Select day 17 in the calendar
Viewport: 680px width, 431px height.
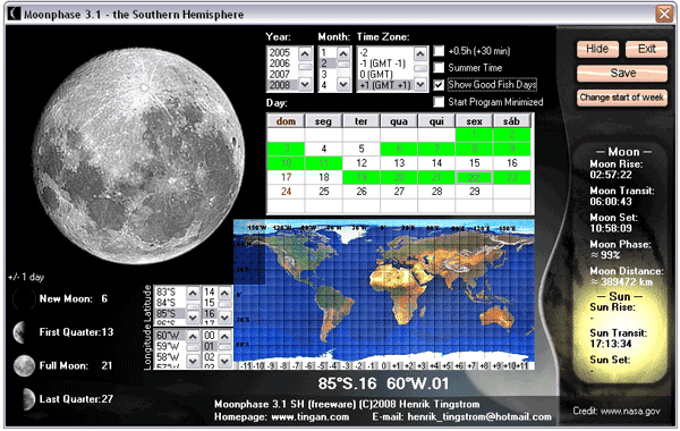point(286,177)
